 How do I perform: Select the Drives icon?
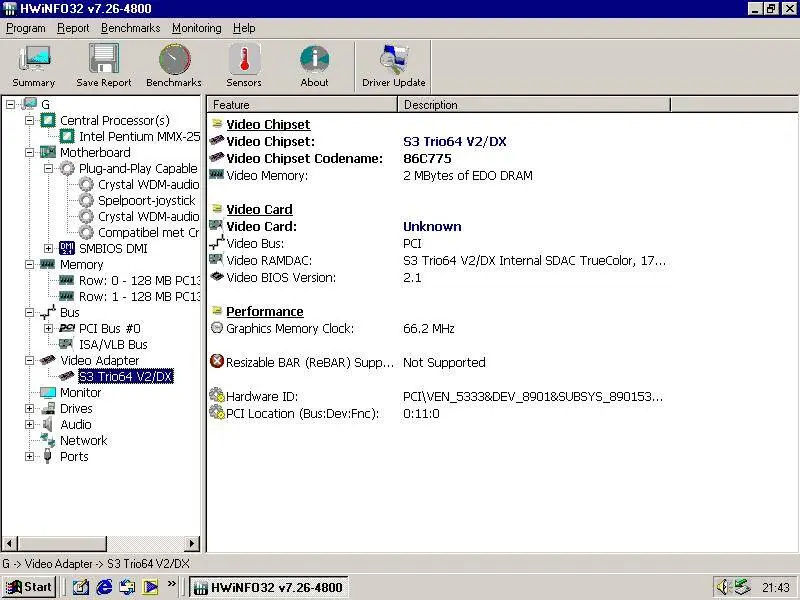click(48, 408)
